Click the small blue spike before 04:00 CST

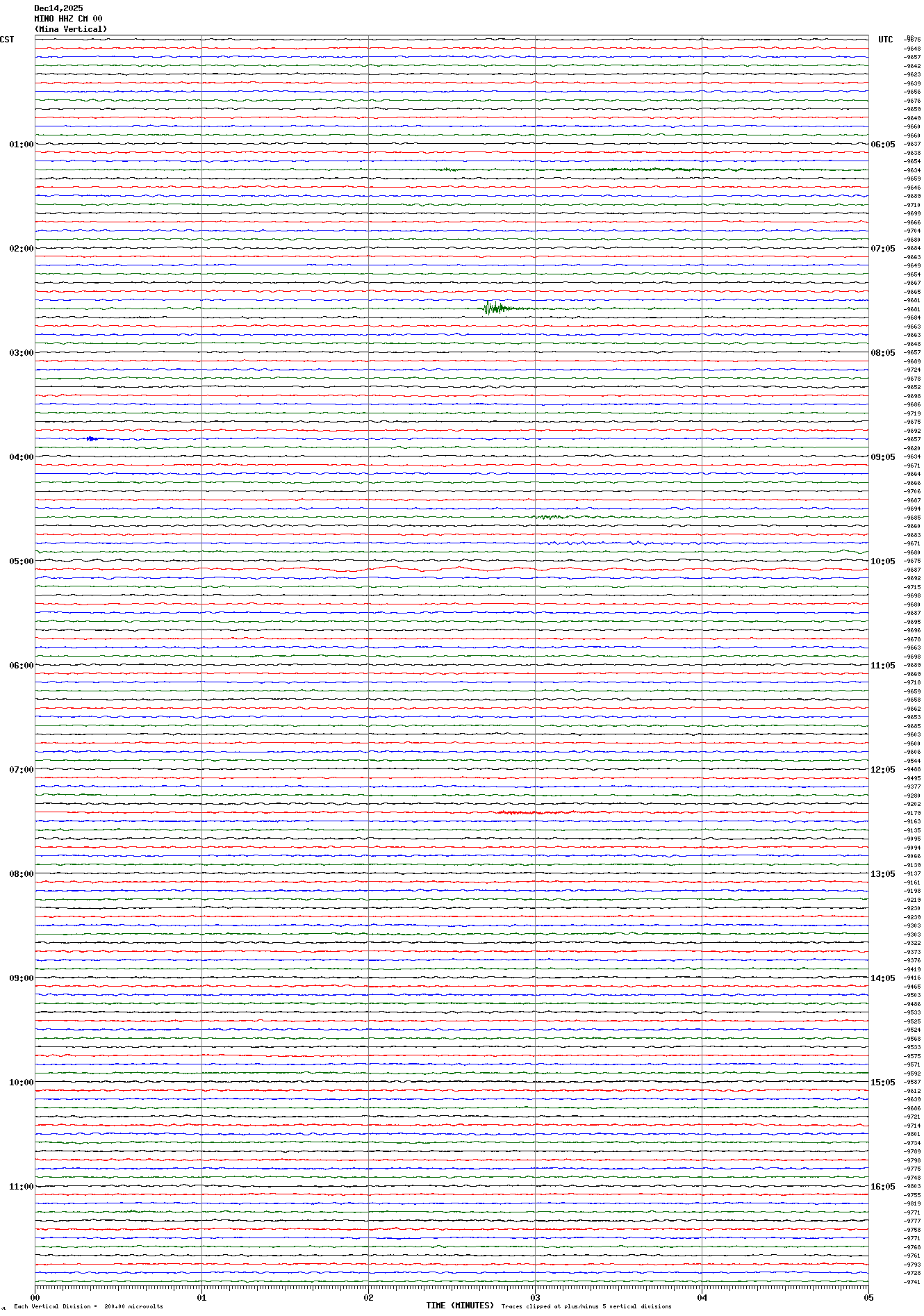point(91,438)
